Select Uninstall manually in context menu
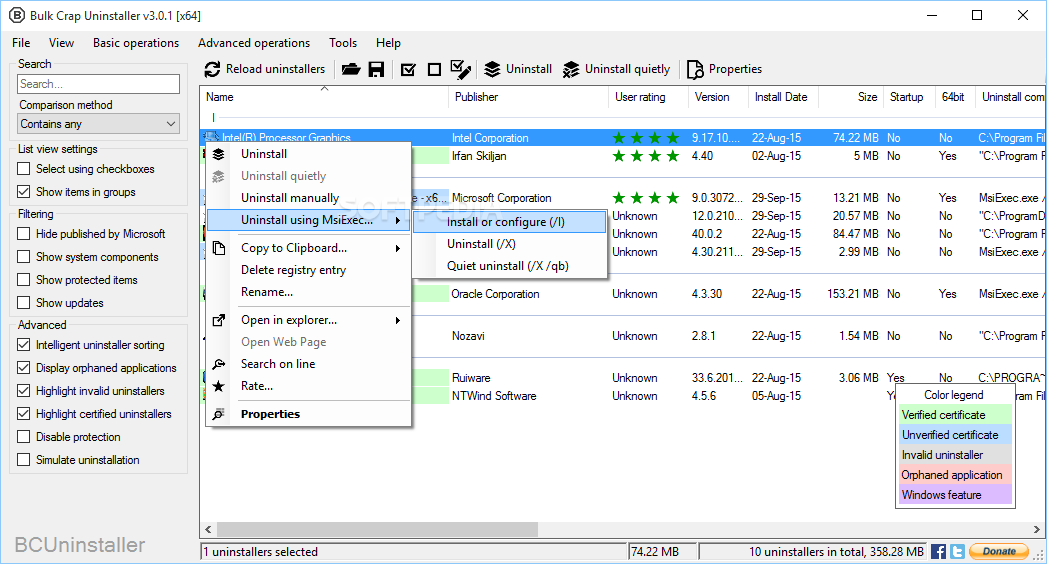Viewport: 1047px width, 564px height. pos(308,198)
